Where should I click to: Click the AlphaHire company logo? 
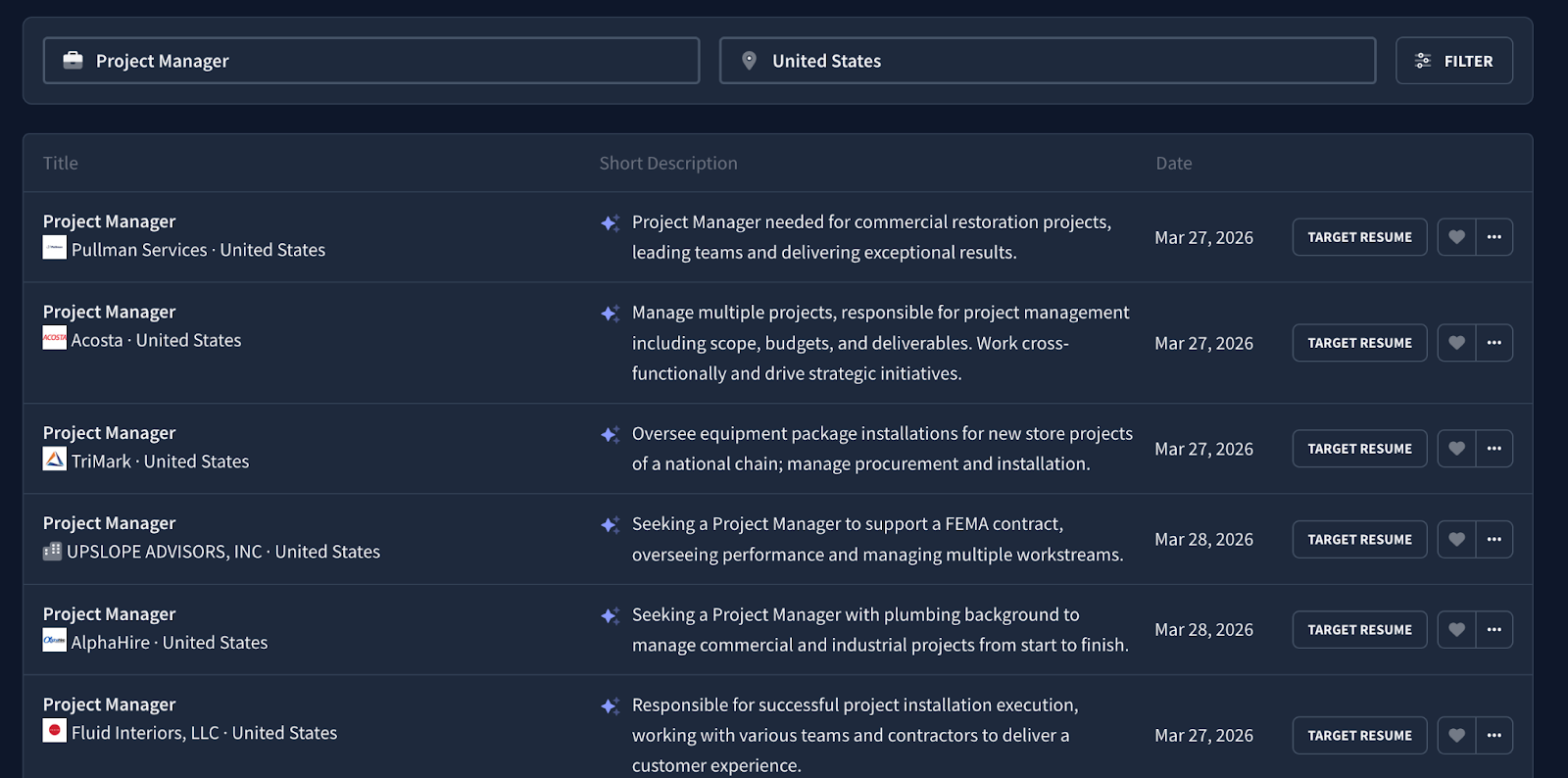[x=55, y=641]
